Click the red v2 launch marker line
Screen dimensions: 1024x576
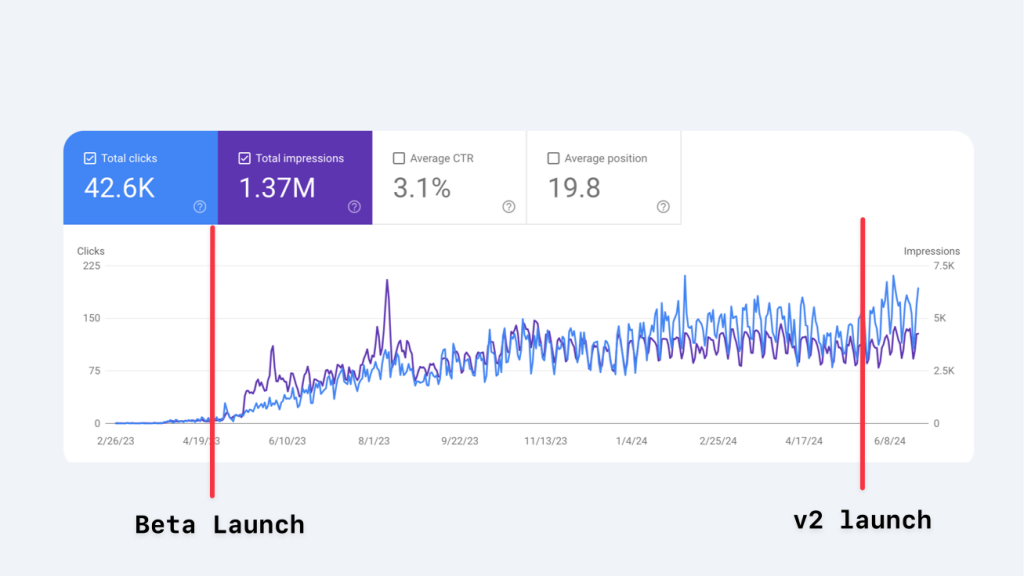click(x=862, y=350)
